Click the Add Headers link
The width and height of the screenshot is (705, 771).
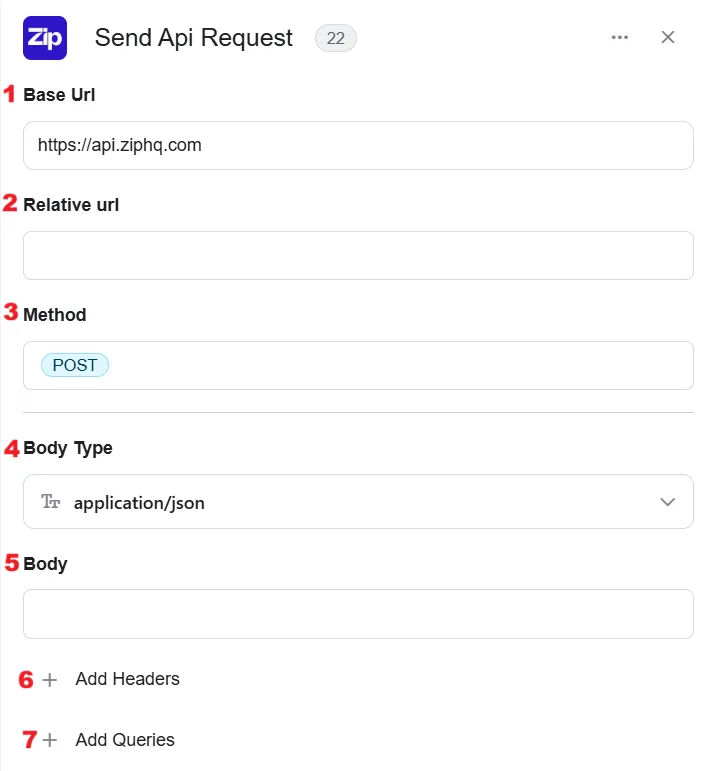point(127,679)
